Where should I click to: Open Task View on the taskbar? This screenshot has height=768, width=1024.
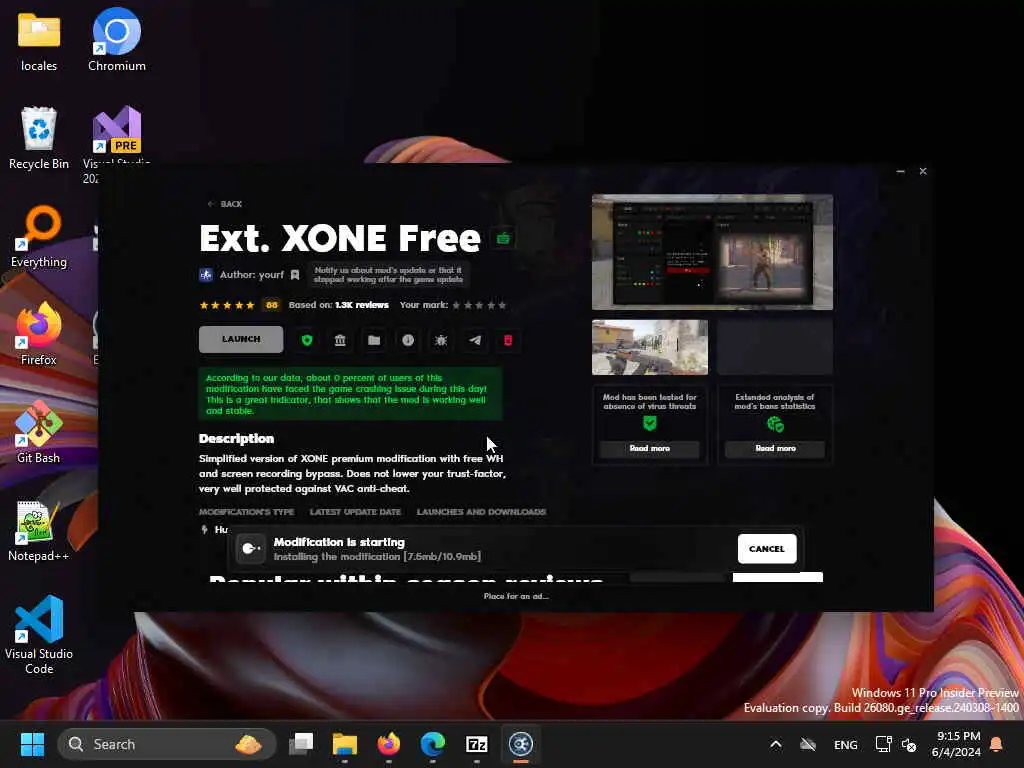302,744
